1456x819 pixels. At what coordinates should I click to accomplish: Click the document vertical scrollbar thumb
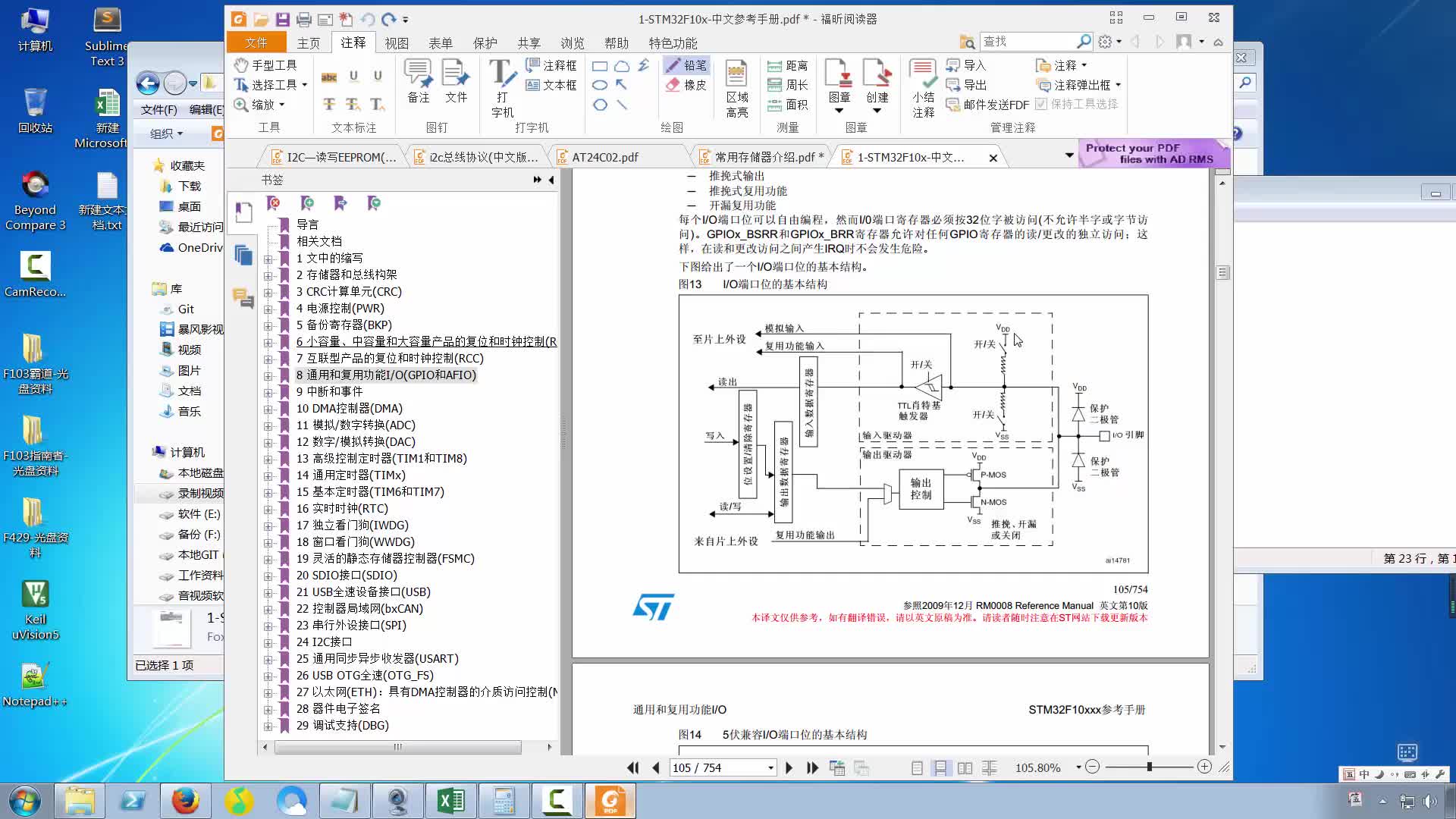pos(1222,272)
